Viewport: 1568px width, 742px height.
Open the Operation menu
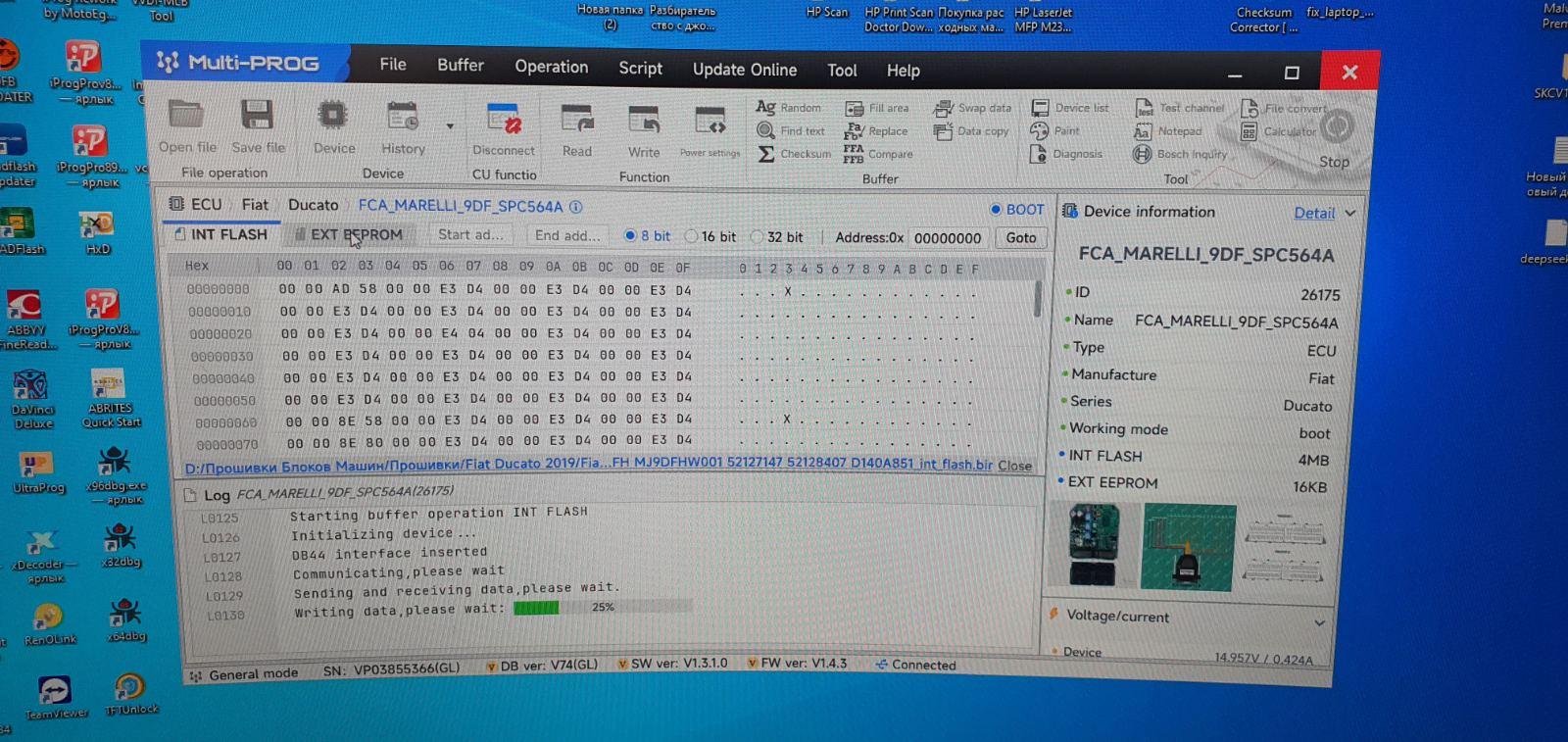552,67
